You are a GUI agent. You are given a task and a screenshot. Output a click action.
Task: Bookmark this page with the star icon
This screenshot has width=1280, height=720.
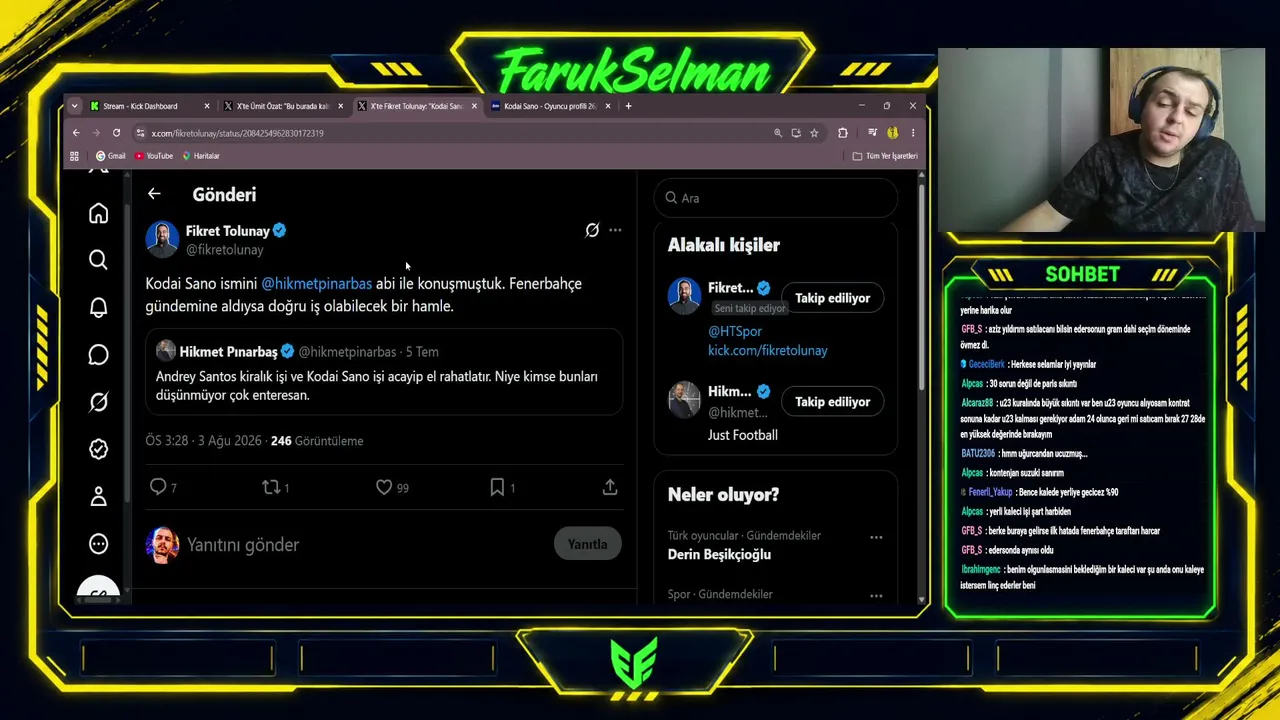[x=814, y=132]
